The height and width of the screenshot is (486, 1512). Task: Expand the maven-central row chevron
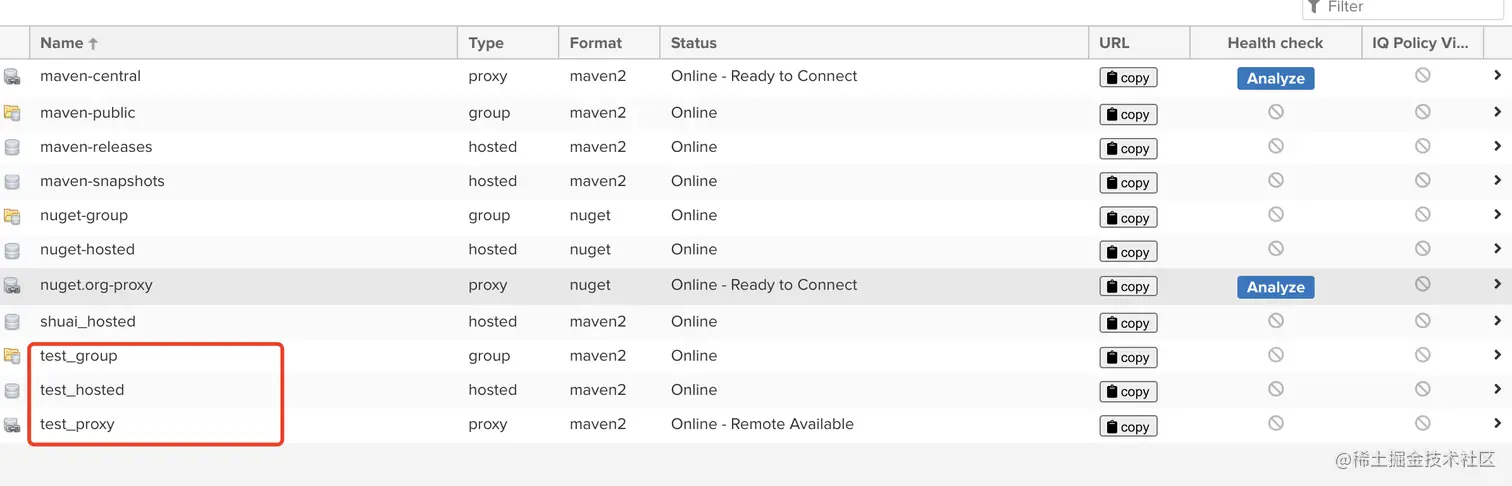tap(1497, 76)
